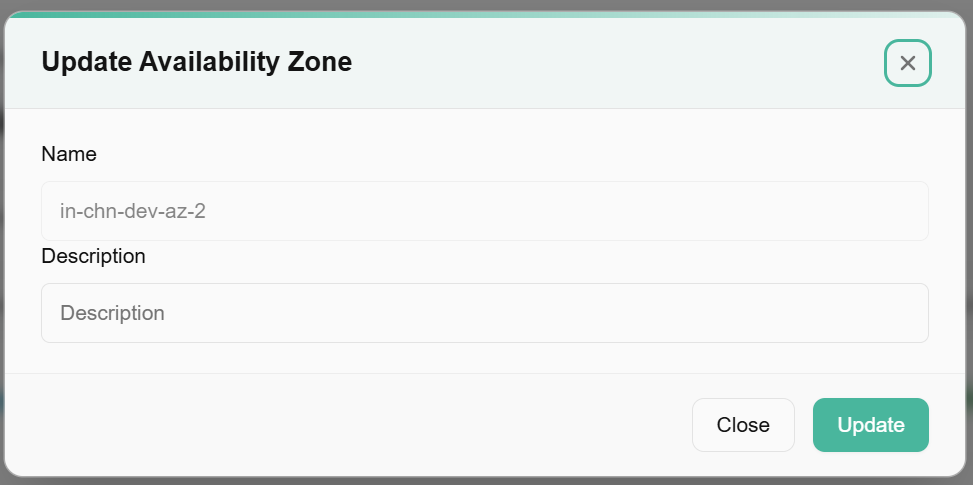Click the "Update Availability Zone" title

pos(196,62)
